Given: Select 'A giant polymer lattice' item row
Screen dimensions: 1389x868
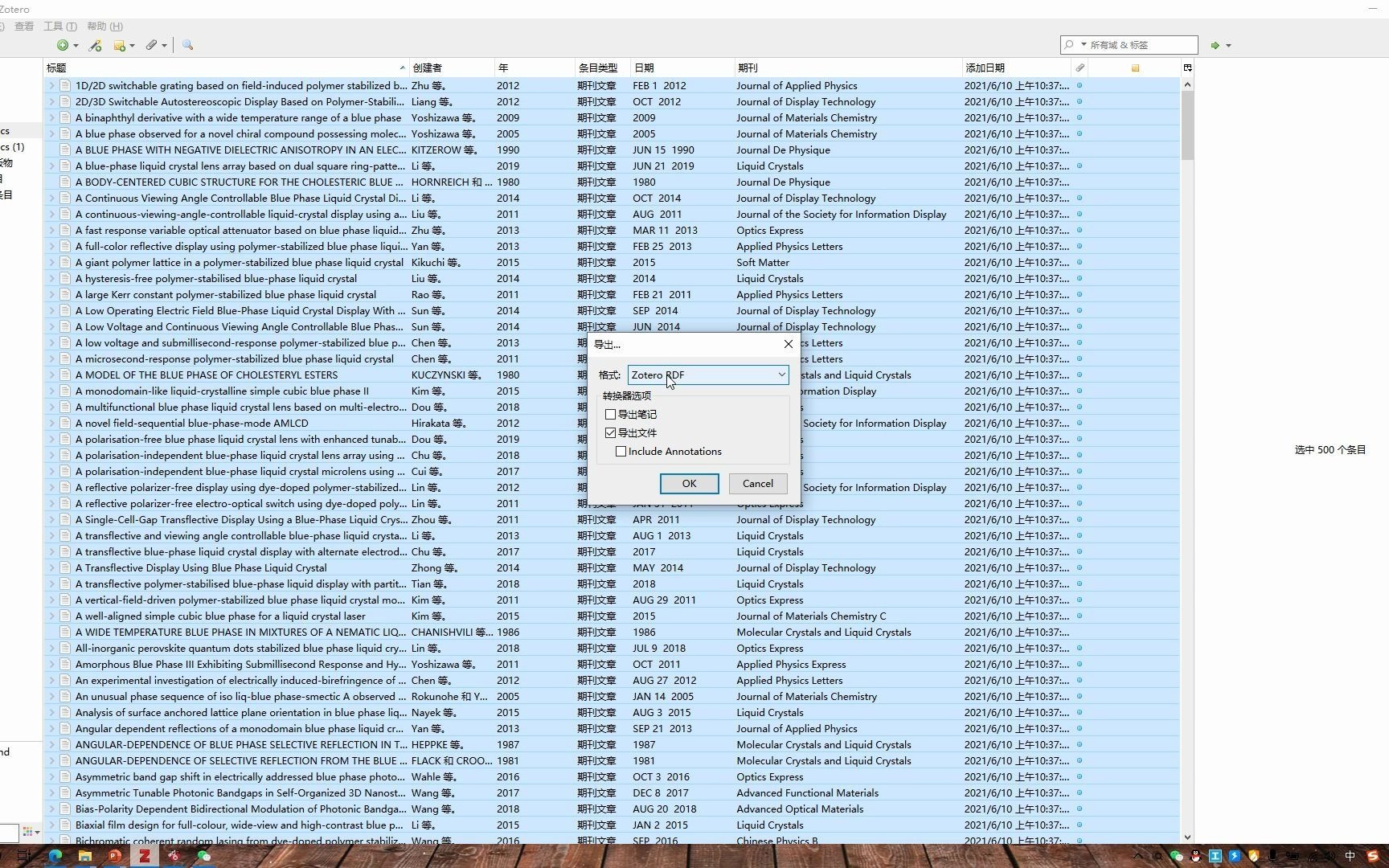Looking at the screenshot, I should pyautogui.click(x=612, y=262).
